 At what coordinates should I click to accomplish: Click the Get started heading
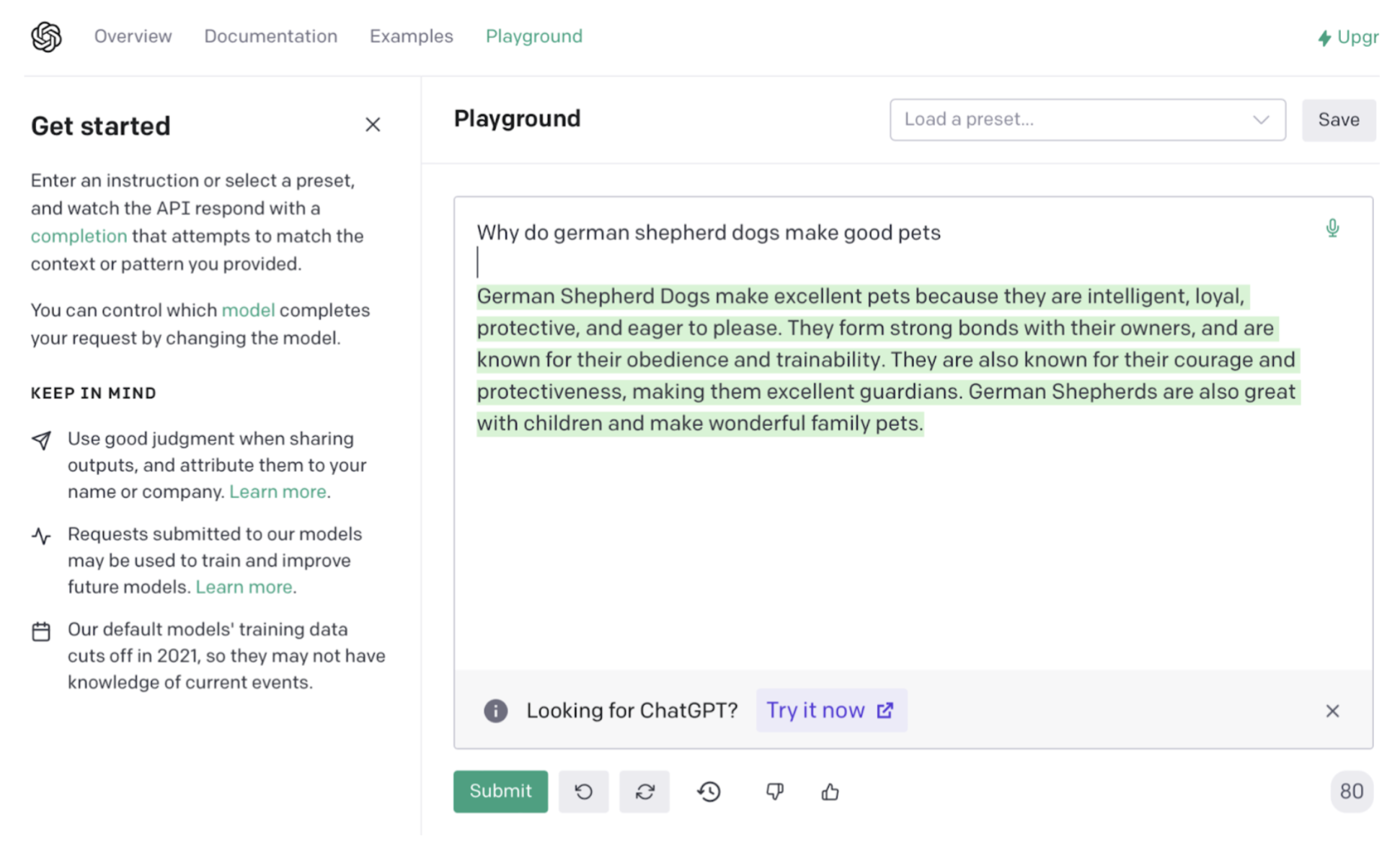[x=100, y=125]
